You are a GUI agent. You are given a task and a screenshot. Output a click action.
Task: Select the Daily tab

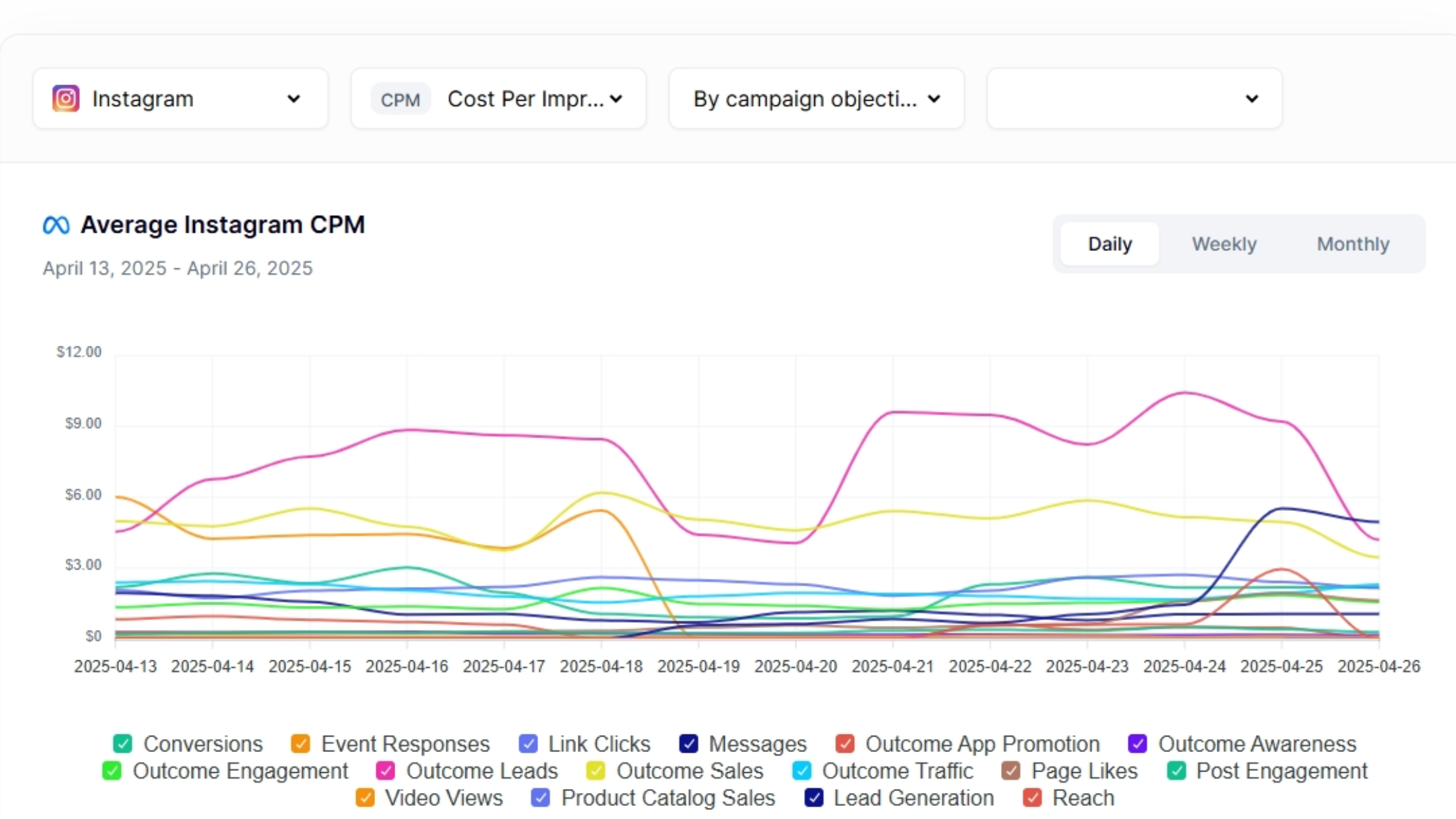coord(1109,244)
